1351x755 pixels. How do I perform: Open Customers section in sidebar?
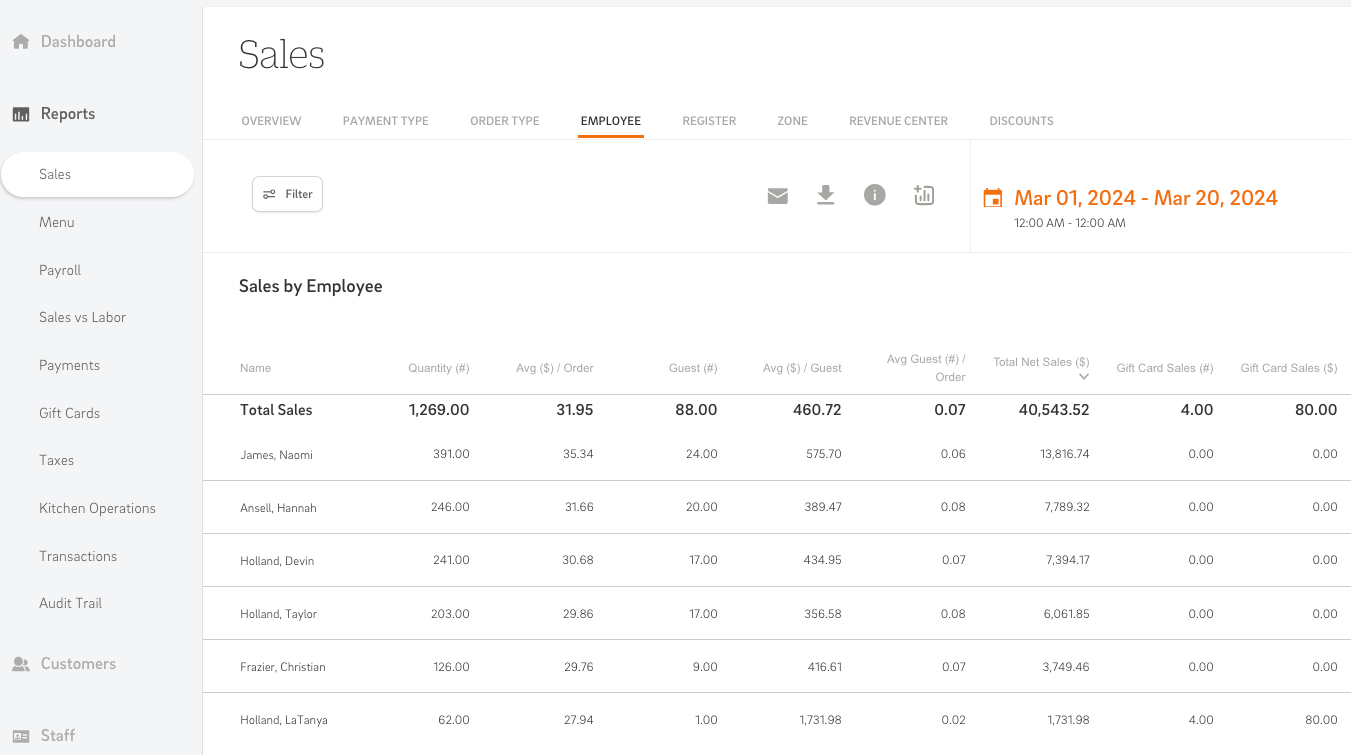78,664
